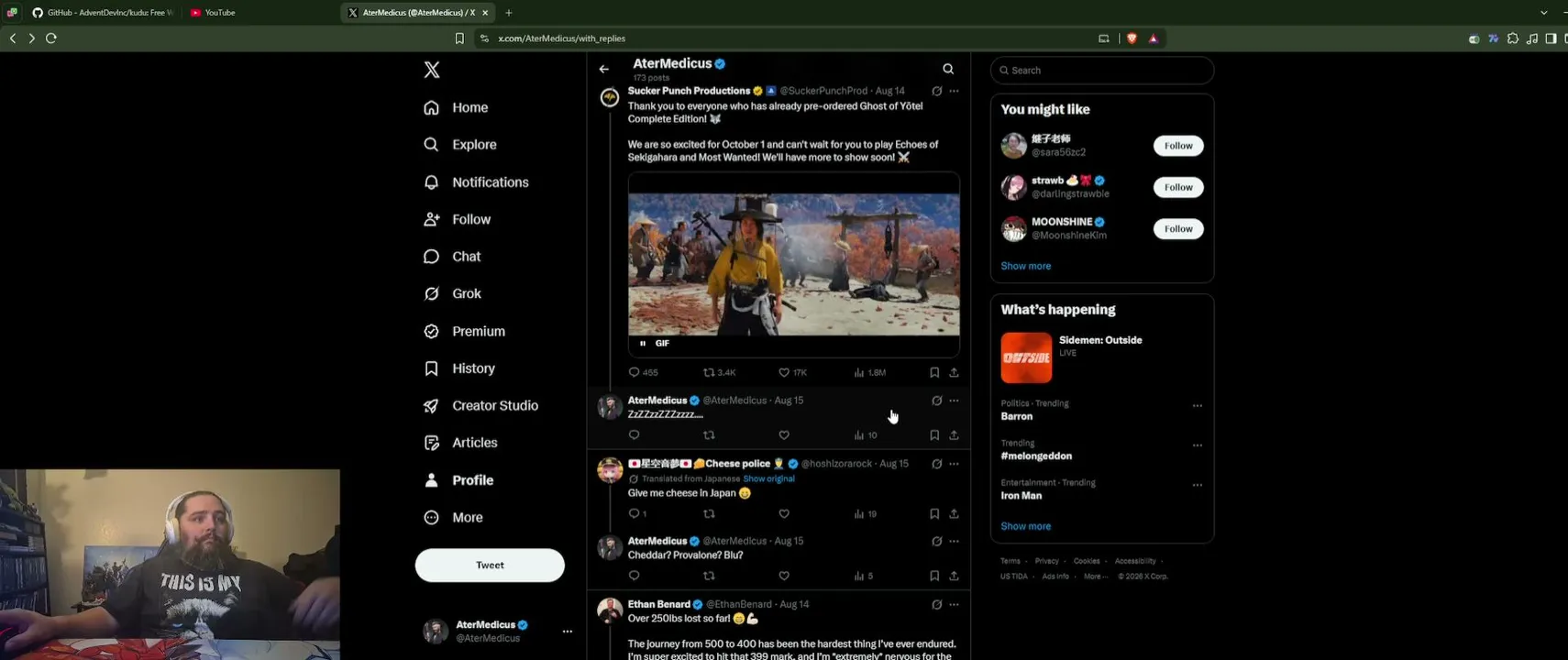Viewport: 1568px width, 660px height.
Task: Share the ZzZzzZZZzzzz post
Action: [x=954, y=435]
